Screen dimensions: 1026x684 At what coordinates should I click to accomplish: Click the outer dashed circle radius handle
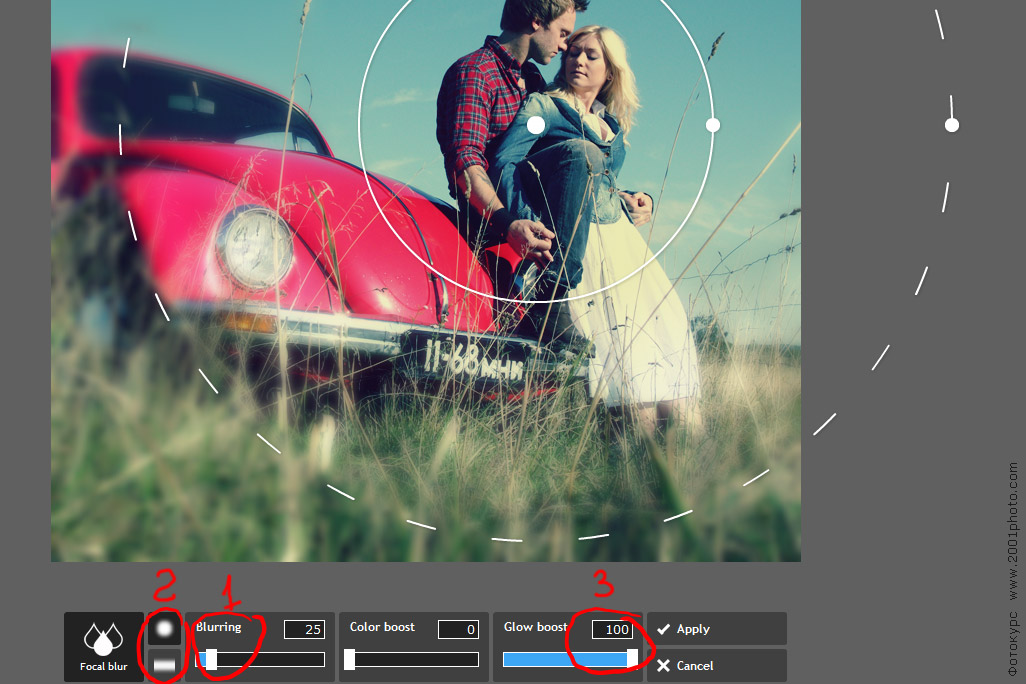coord(952,125)
